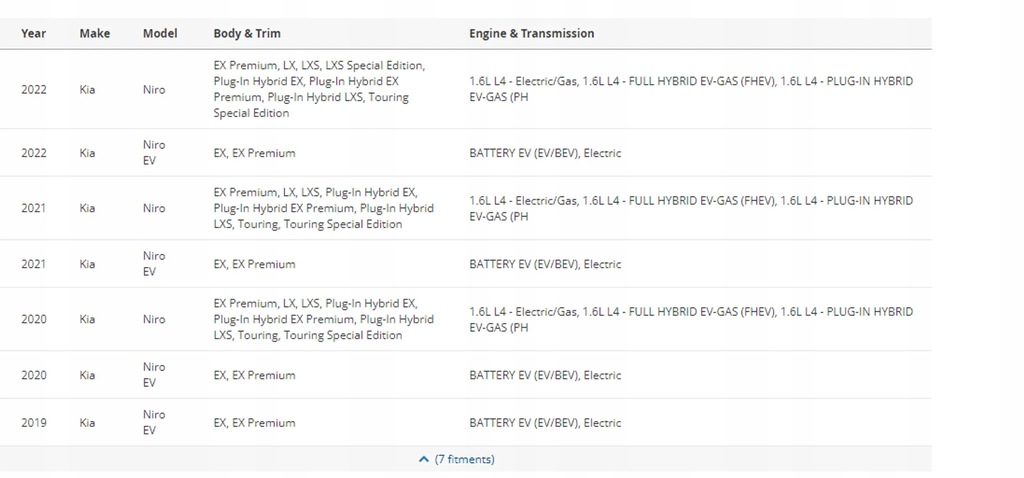This screenshot has width=1024, height=478.
Task: Click the 2022 Niro EV model cell
Action: 154,152
